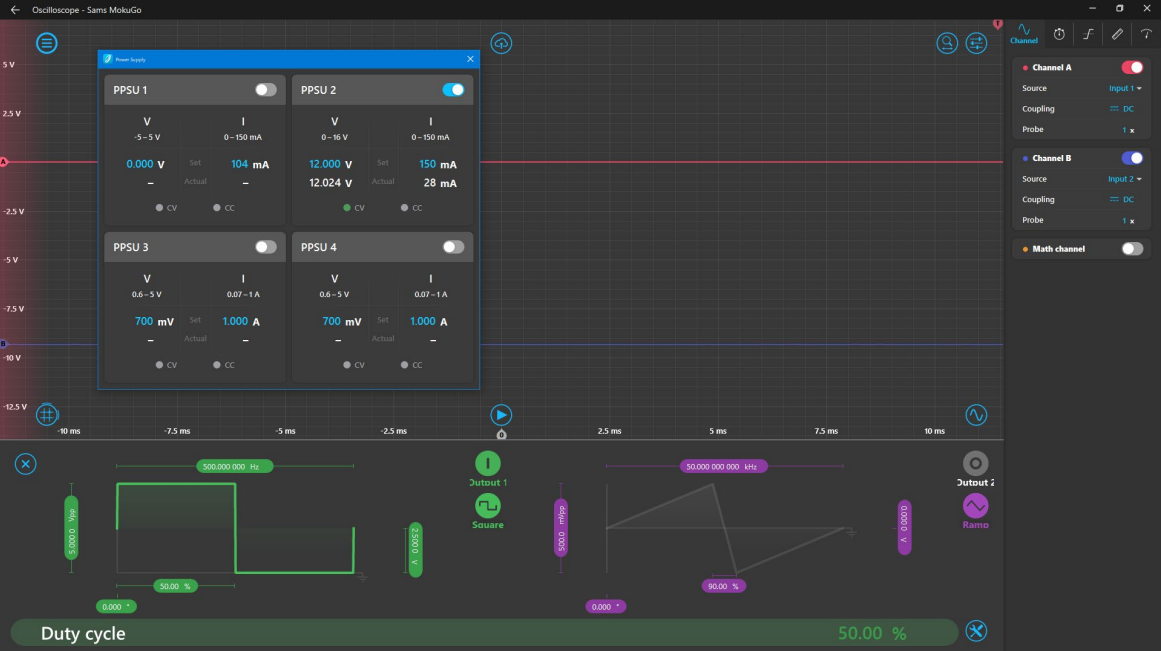Image resolution: width=1162 pixels, height=651 pixels.
Task: Close the waveform generator panel
Action: [x=26, y=464]
